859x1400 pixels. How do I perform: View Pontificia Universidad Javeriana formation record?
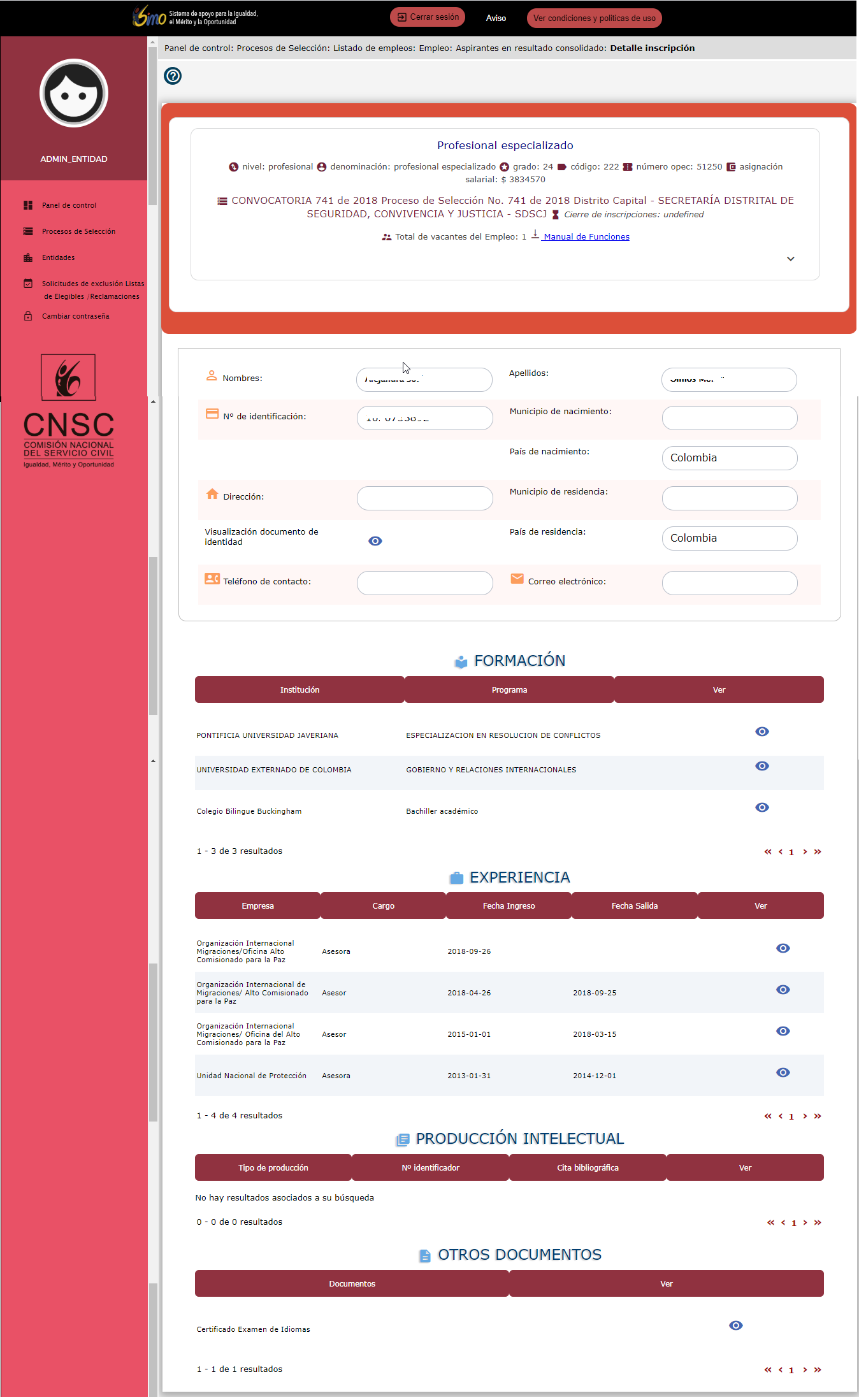coord(762,732)
